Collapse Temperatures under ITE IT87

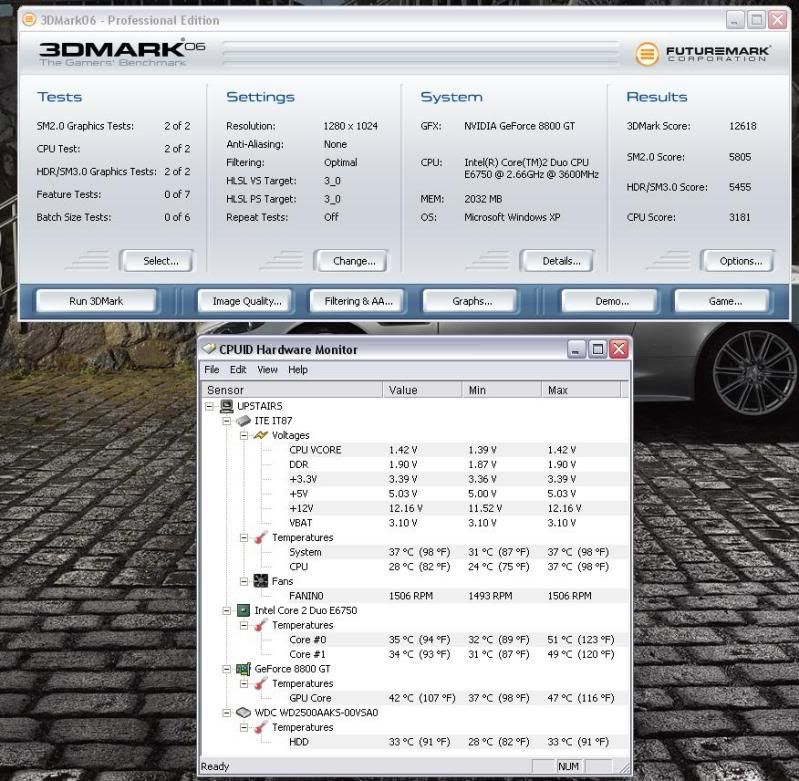(244, 537)
